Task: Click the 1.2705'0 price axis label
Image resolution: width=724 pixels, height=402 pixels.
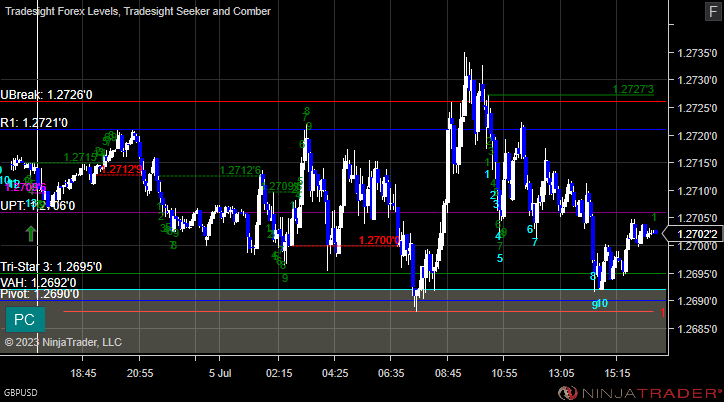Action: [697, 218]
